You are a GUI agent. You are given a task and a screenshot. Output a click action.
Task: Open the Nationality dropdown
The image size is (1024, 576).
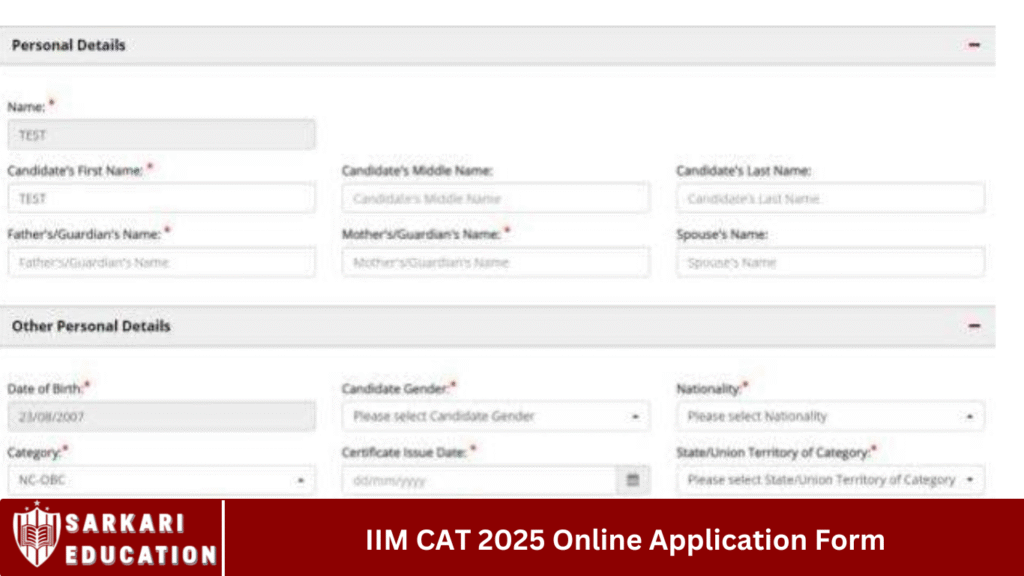coord(830,416)
